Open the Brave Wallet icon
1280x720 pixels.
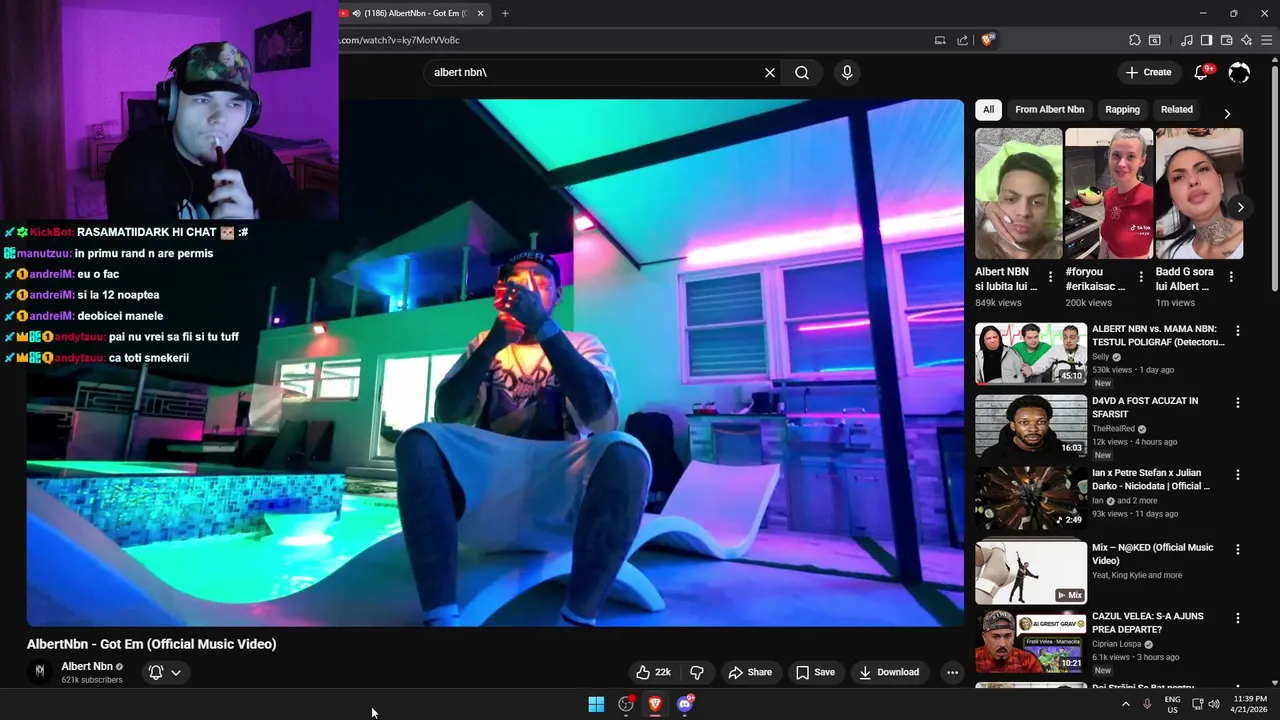point(1226,40)
